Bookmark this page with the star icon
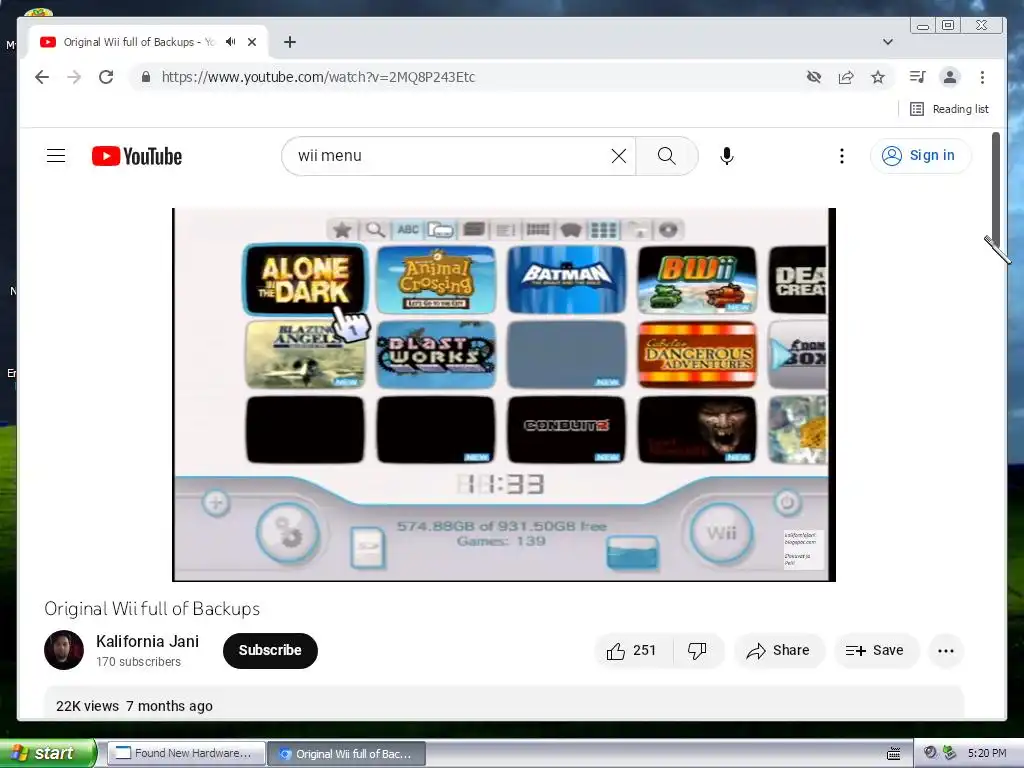The height and width of the screenshot is (768, 1024). (x=878, y=77)
